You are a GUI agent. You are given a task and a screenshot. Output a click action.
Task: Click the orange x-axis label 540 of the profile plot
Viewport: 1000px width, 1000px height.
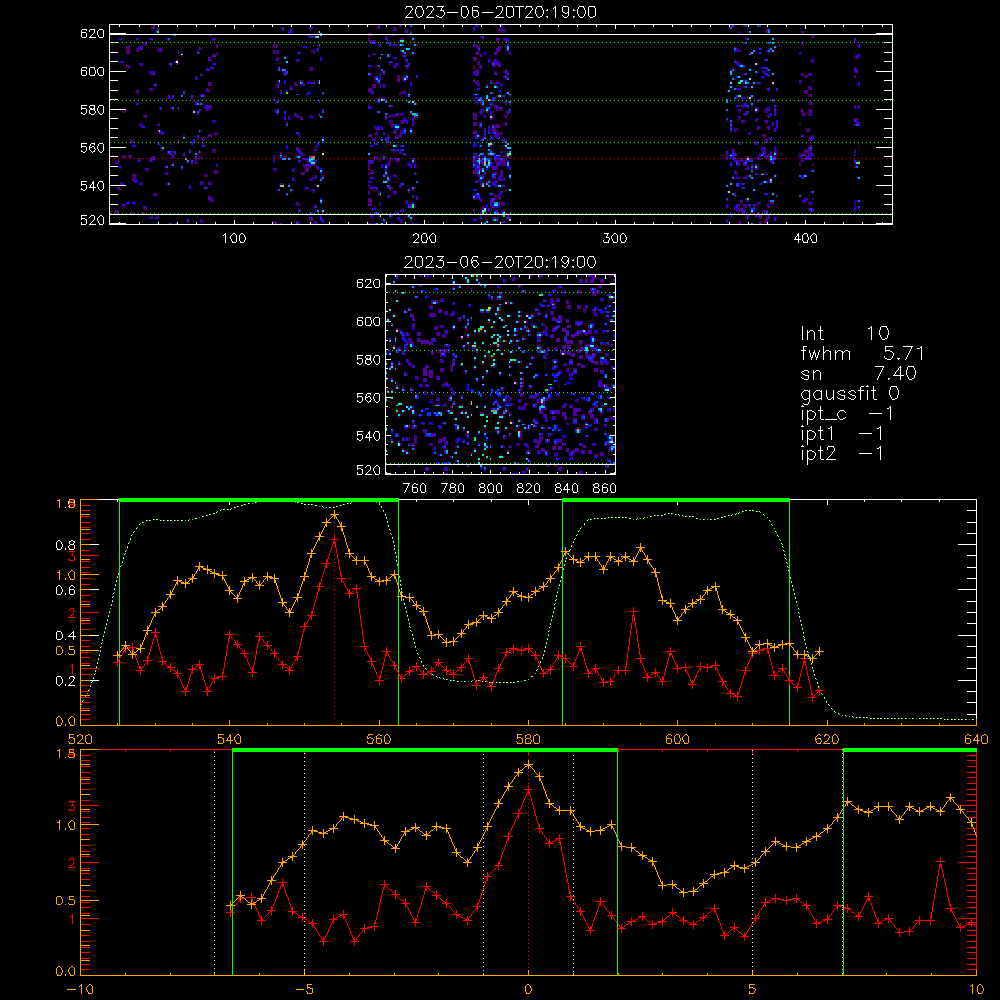coord(230,739)
